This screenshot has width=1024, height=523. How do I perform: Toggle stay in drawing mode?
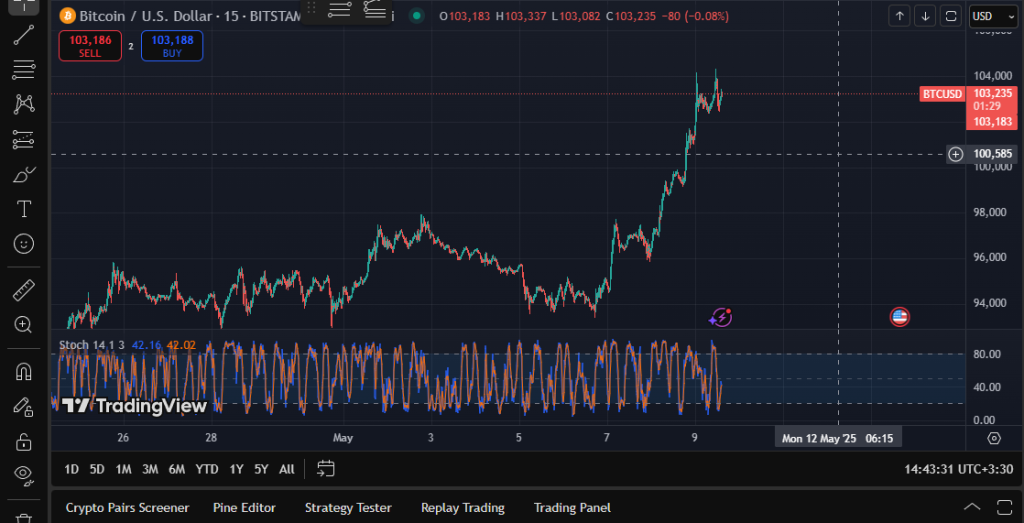coord(24,407)
